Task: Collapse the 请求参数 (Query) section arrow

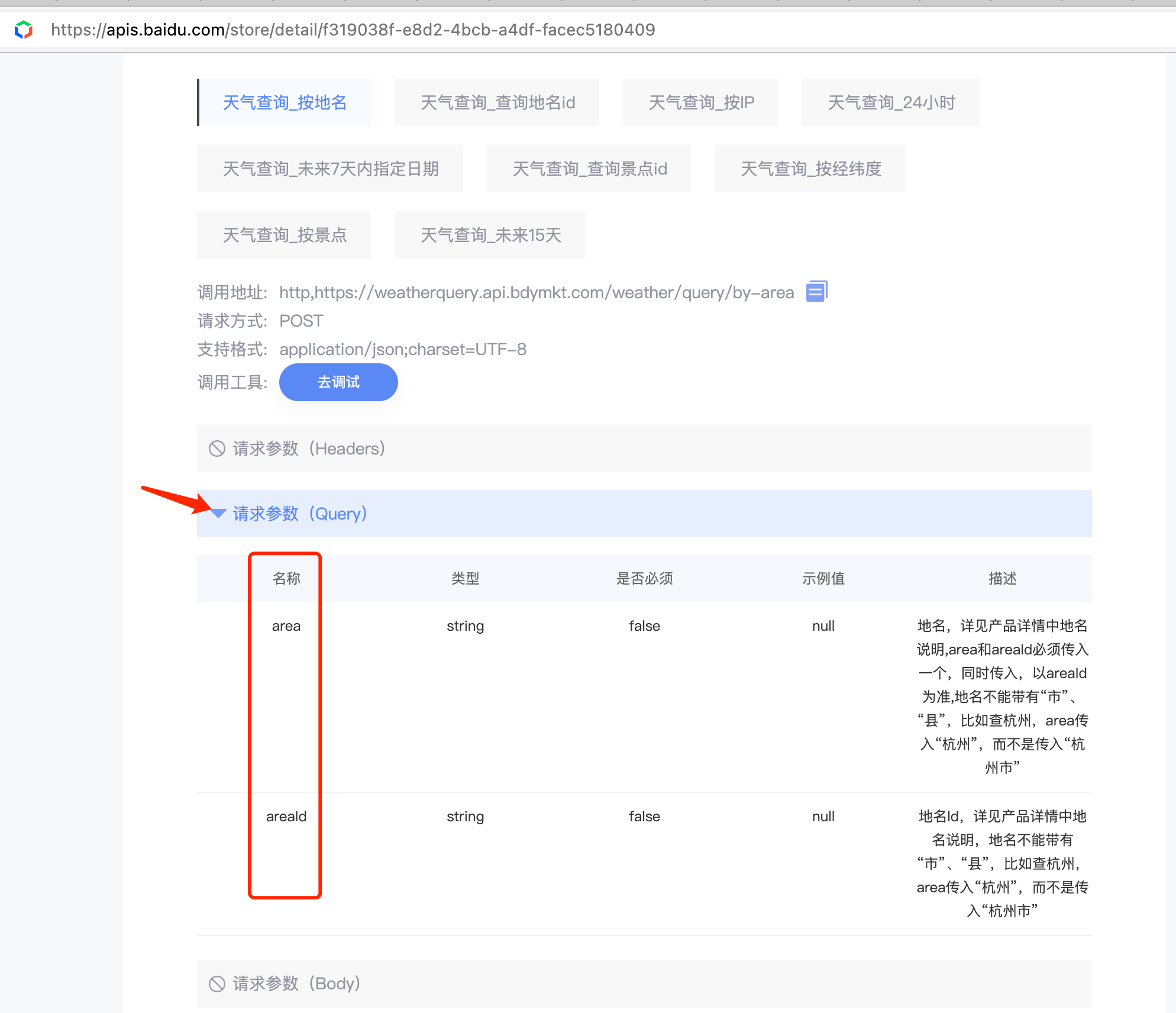Action: (x=219, y=513)
